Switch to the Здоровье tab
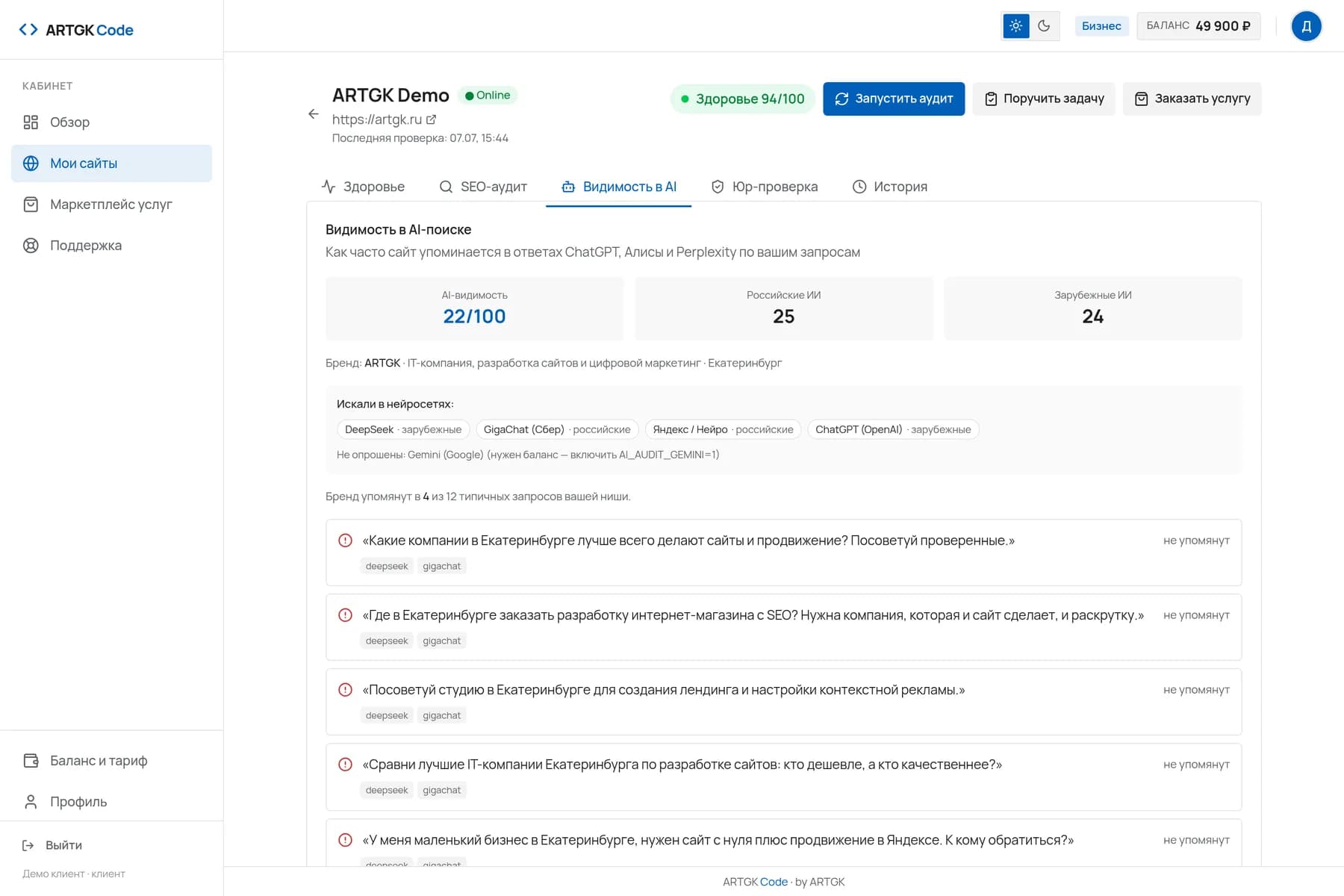The width and height of the screenshot is (1344, 896). (364, 187)
